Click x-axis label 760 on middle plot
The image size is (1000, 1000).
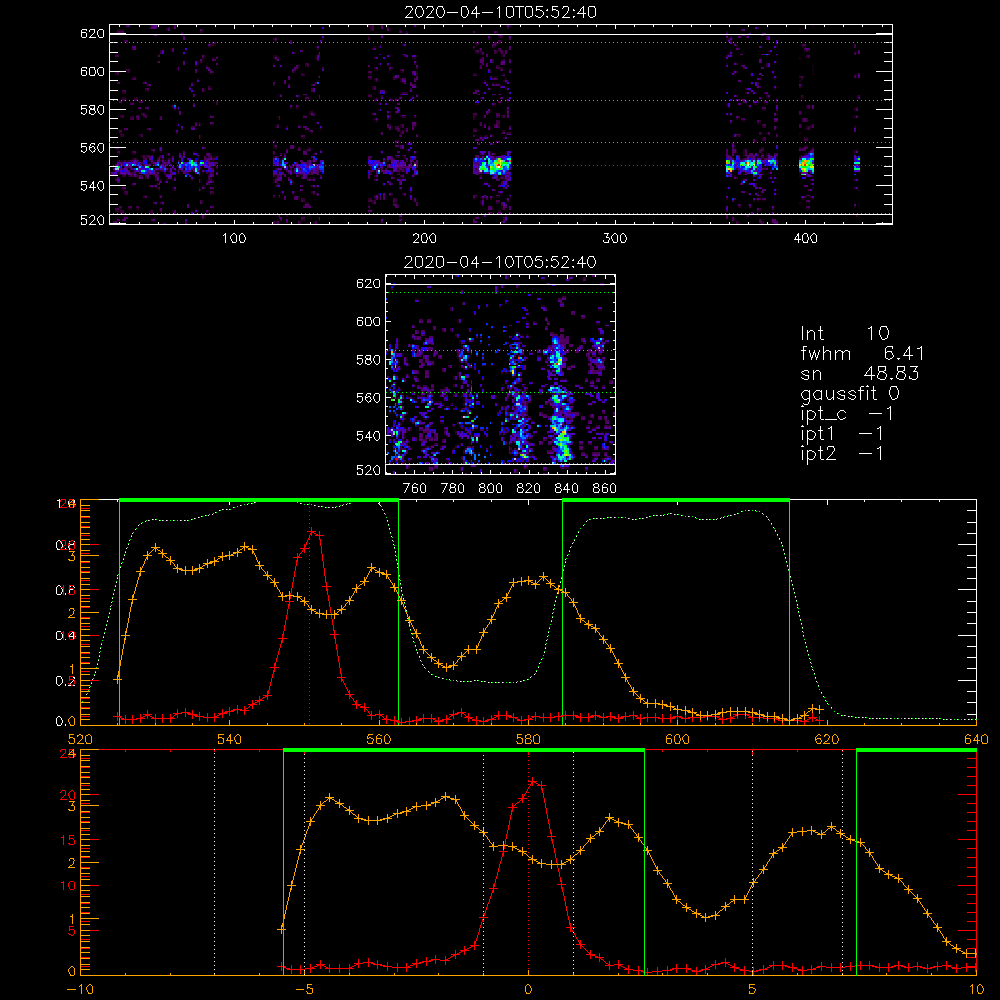coord(415,489)
